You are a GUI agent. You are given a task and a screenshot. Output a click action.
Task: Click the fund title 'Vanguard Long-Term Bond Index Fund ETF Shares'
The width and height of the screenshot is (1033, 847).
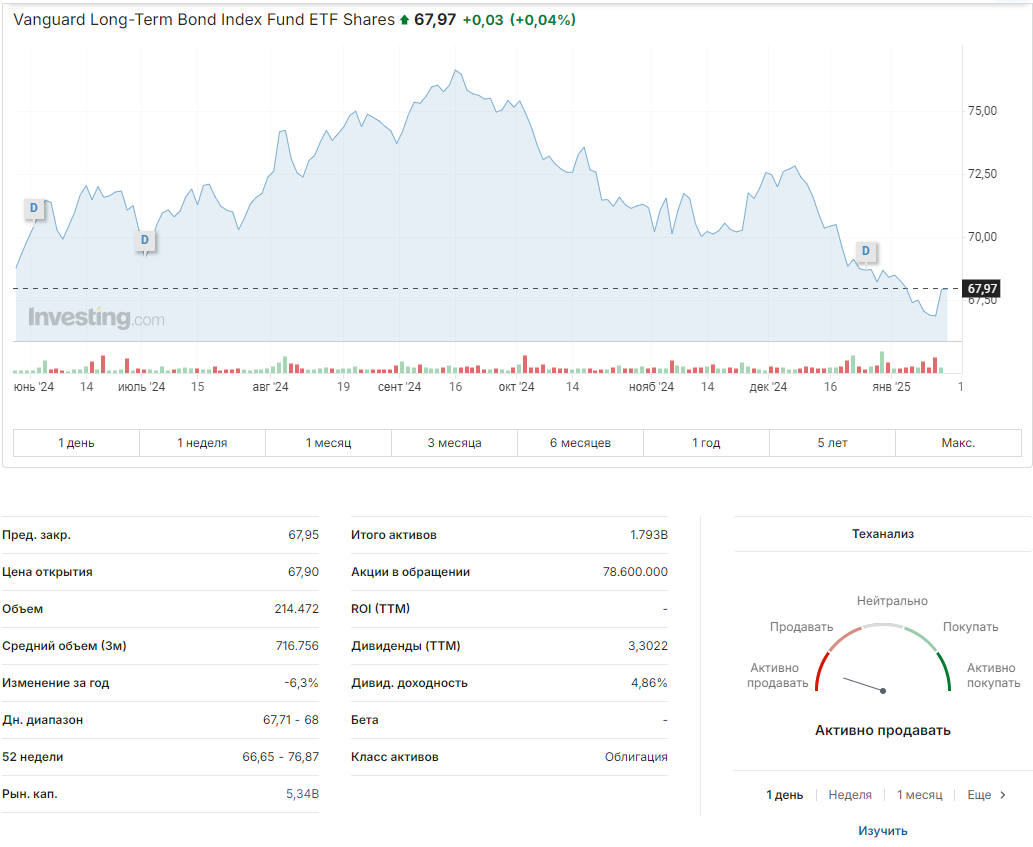[x=204, y=20]
